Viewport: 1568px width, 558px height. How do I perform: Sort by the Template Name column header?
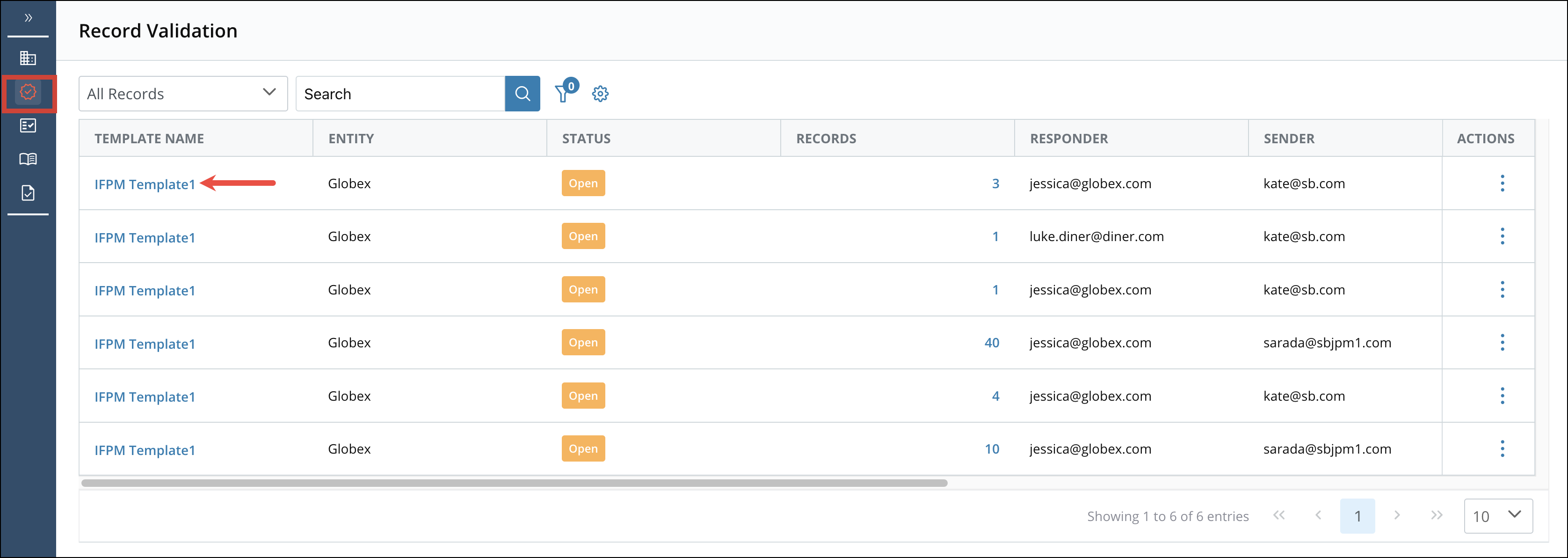[x=149, y=139]
